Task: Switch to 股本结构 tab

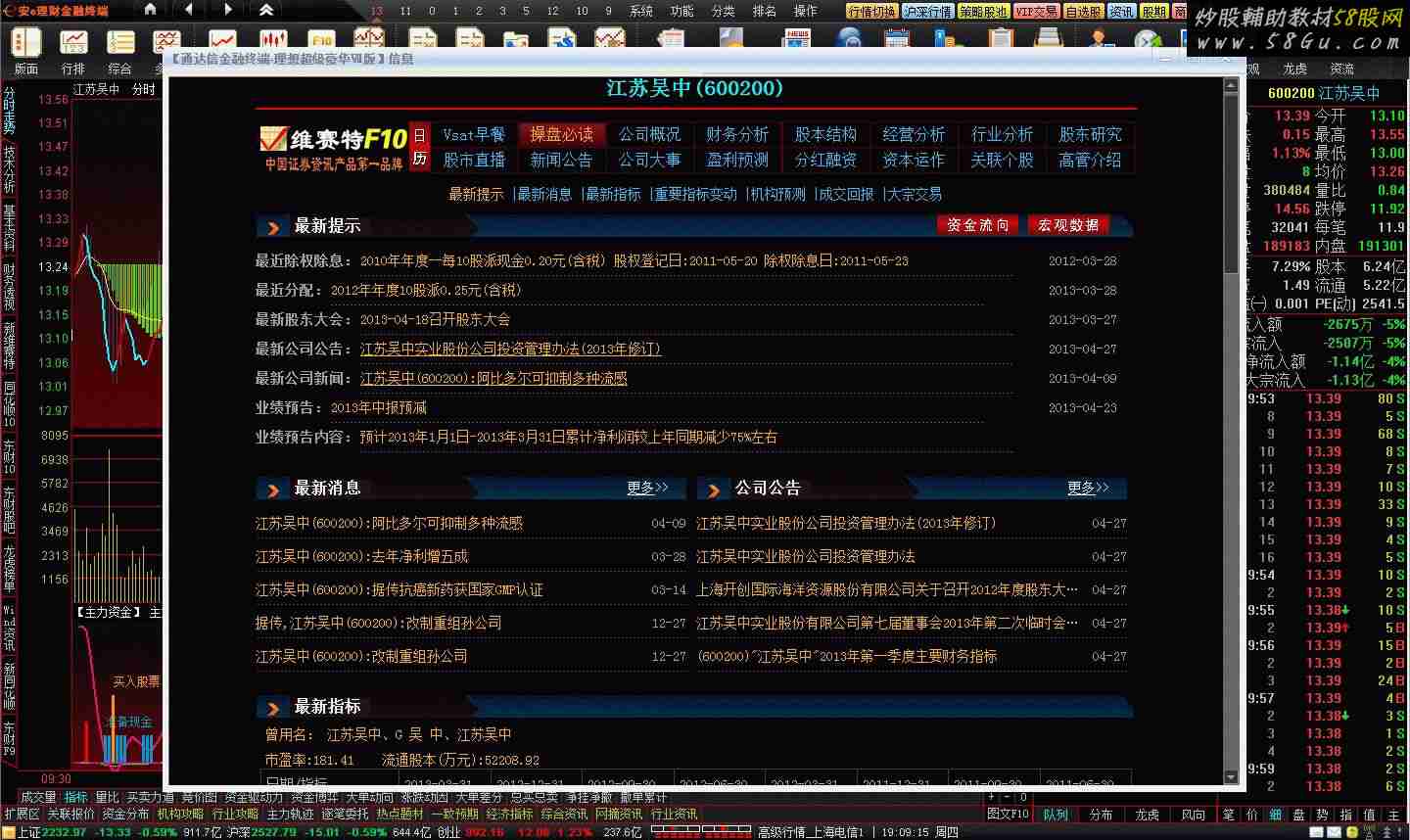Action: [825, 134]
